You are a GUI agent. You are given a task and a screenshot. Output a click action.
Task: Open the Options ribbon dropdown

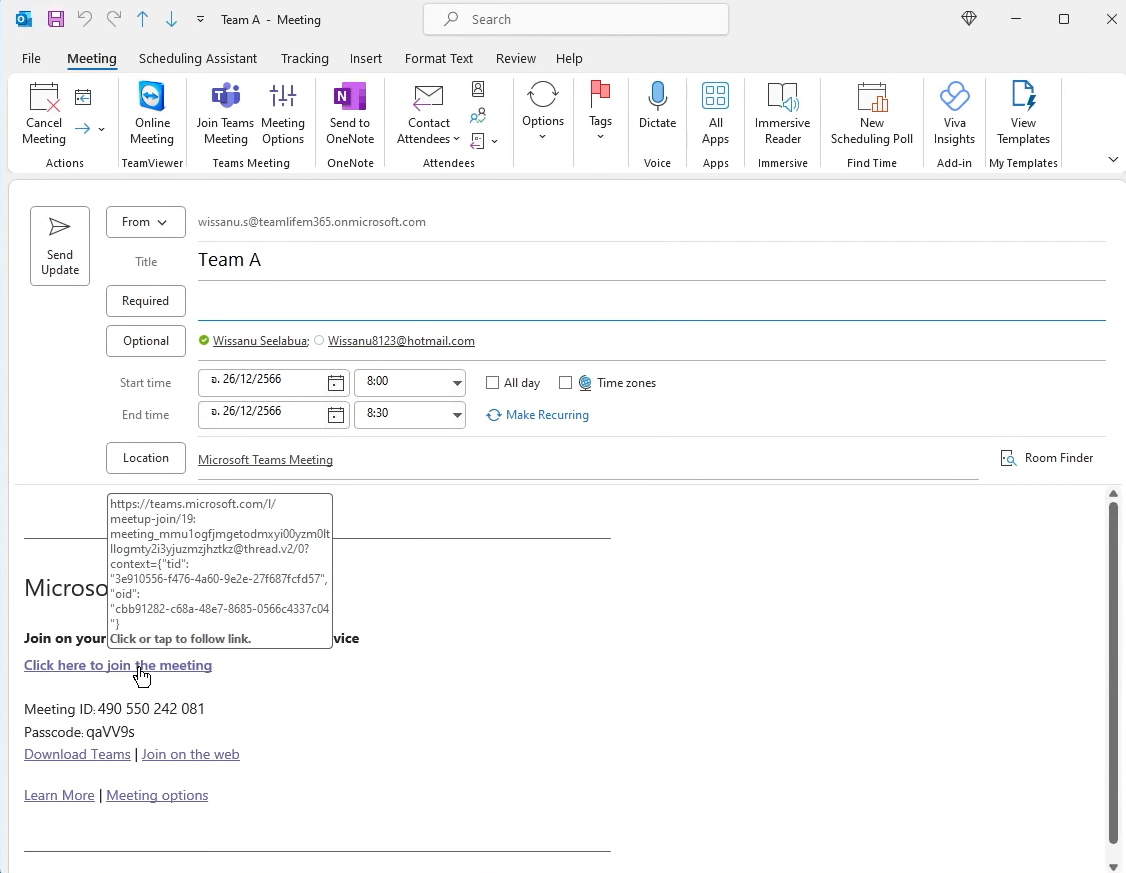pyautogui.click(x=542, y=111)
